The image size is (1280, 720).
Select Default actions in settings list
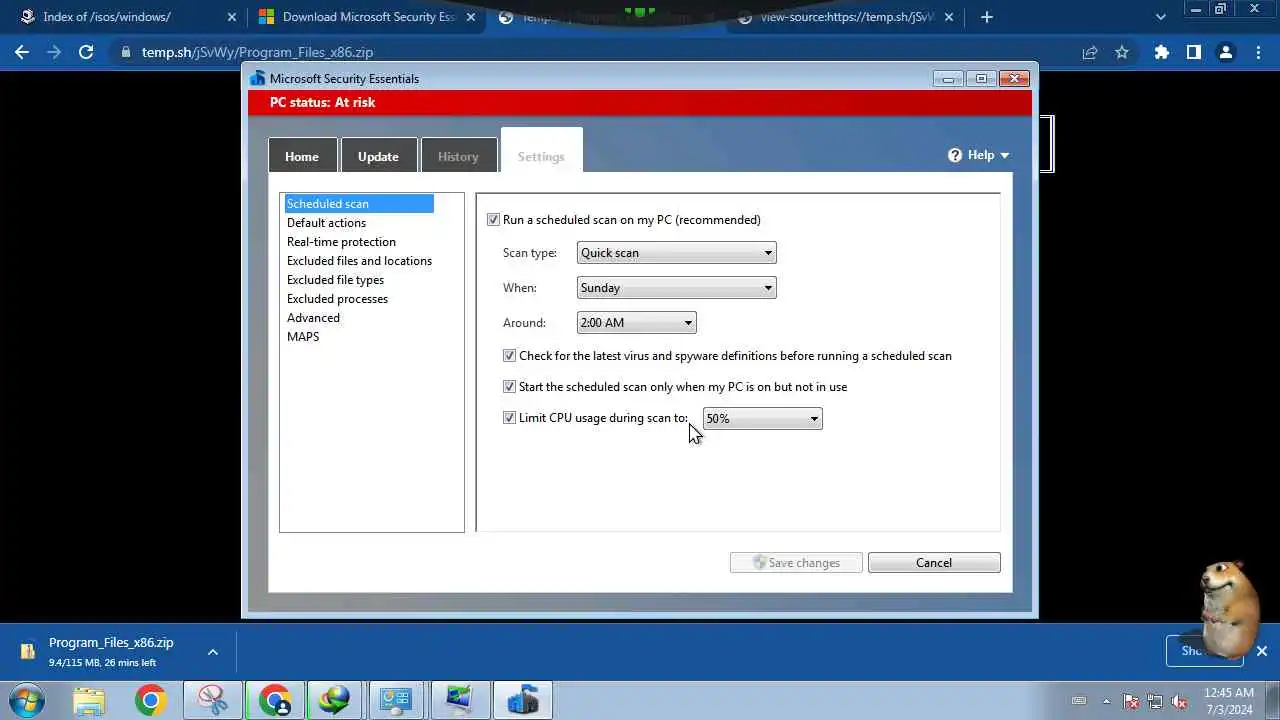click(x=326, y=223)
